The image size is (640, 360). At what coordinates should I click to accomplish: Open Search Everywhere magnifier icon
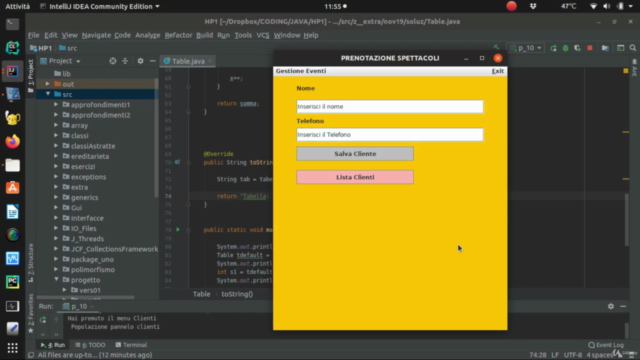[633, 48]
